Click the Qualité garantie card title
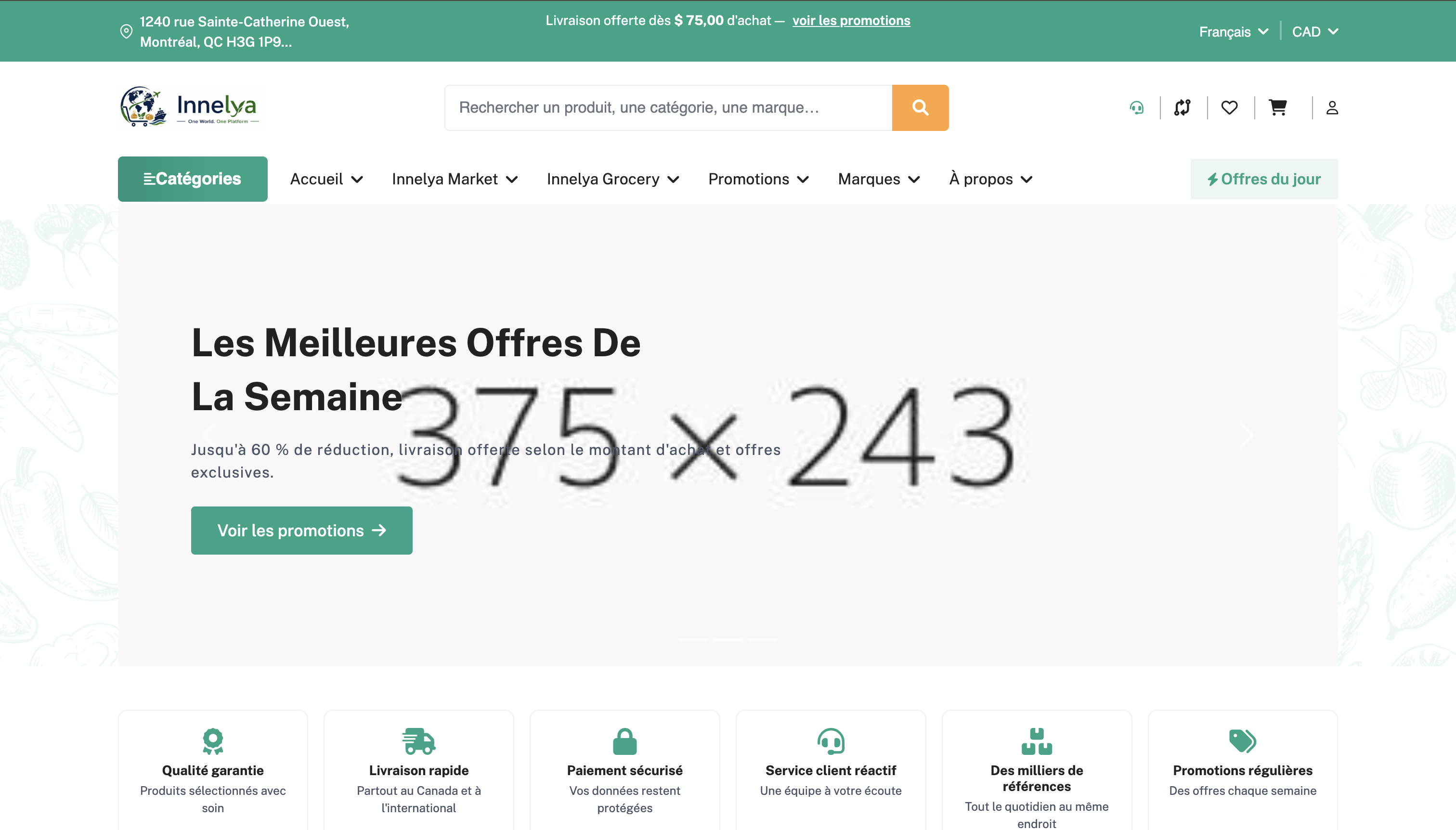1456x830 pixels. 213,770
